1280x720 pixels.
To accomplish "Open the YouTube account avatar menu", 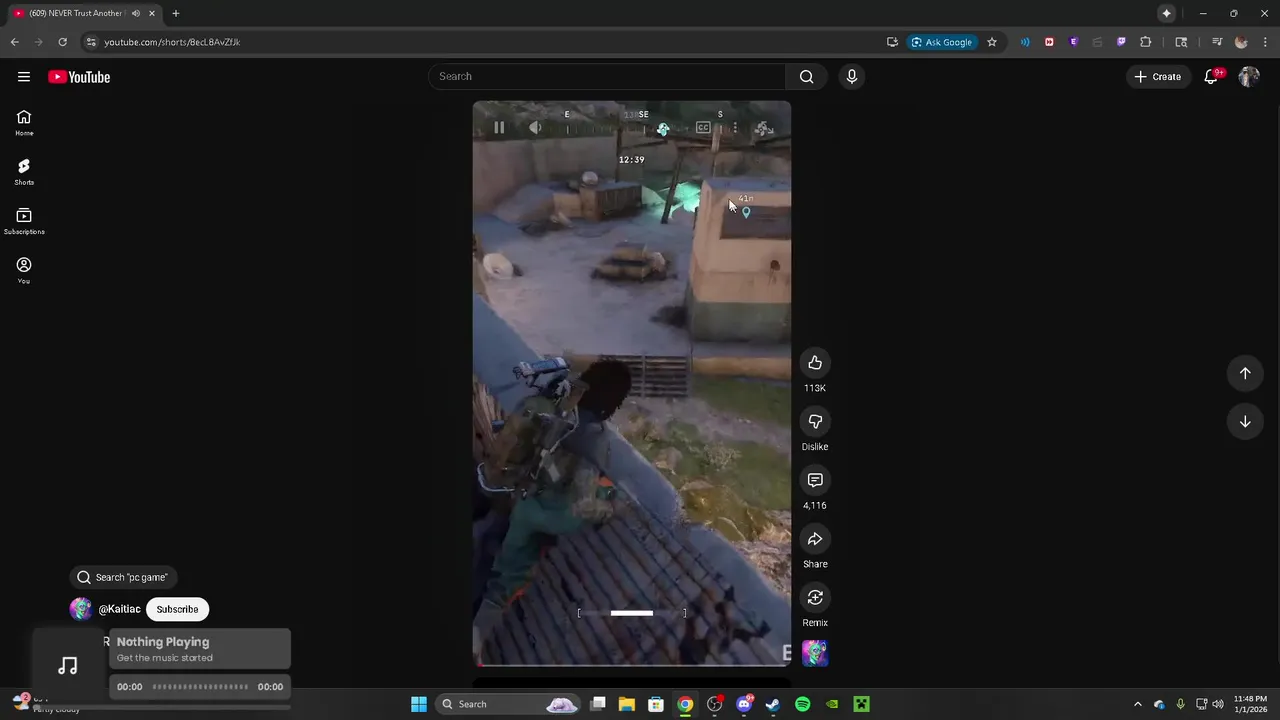I will point(1249,77).
